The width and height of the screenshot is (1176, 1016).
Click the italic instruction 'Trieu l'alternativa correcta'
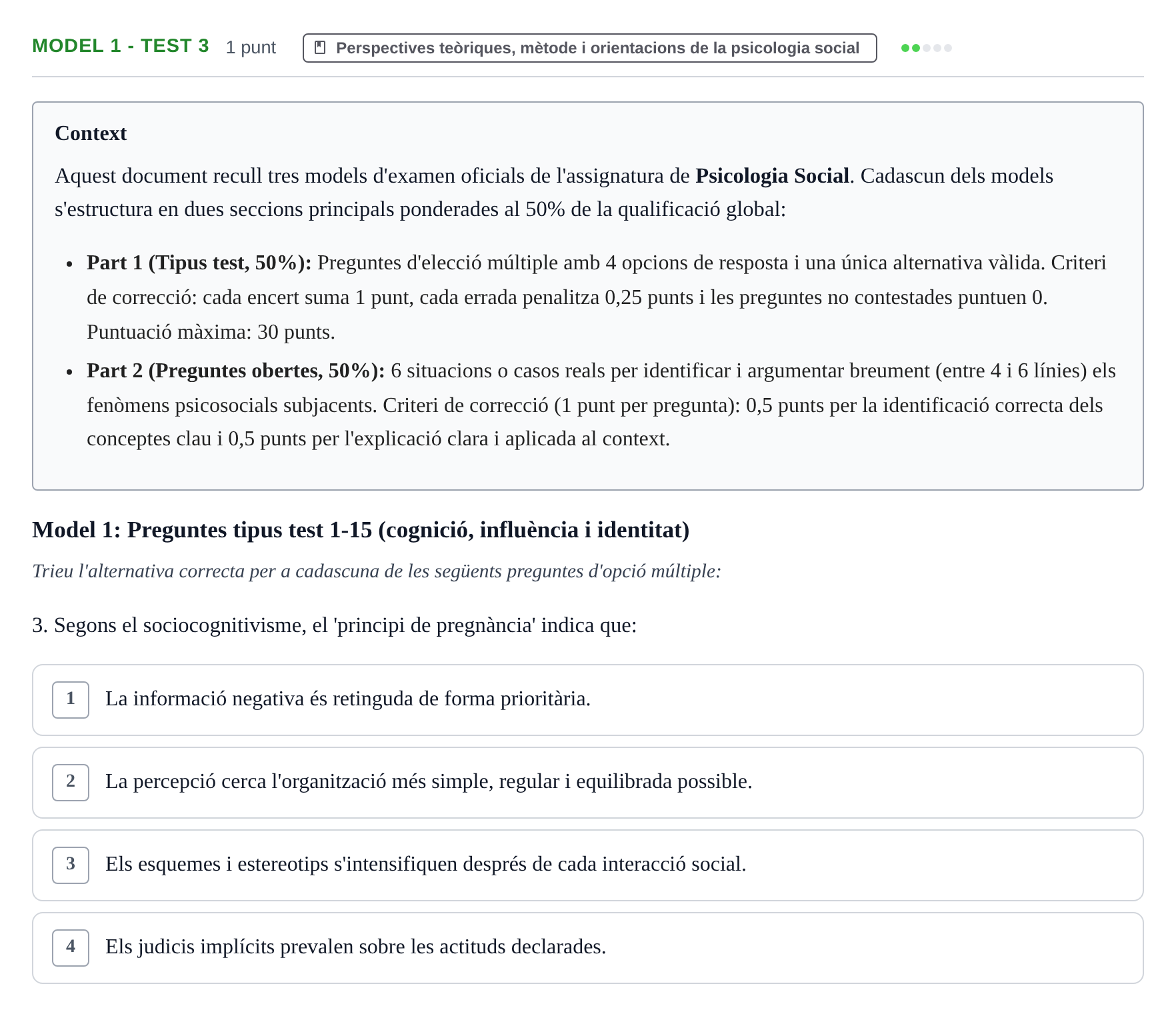click(377, 571)
